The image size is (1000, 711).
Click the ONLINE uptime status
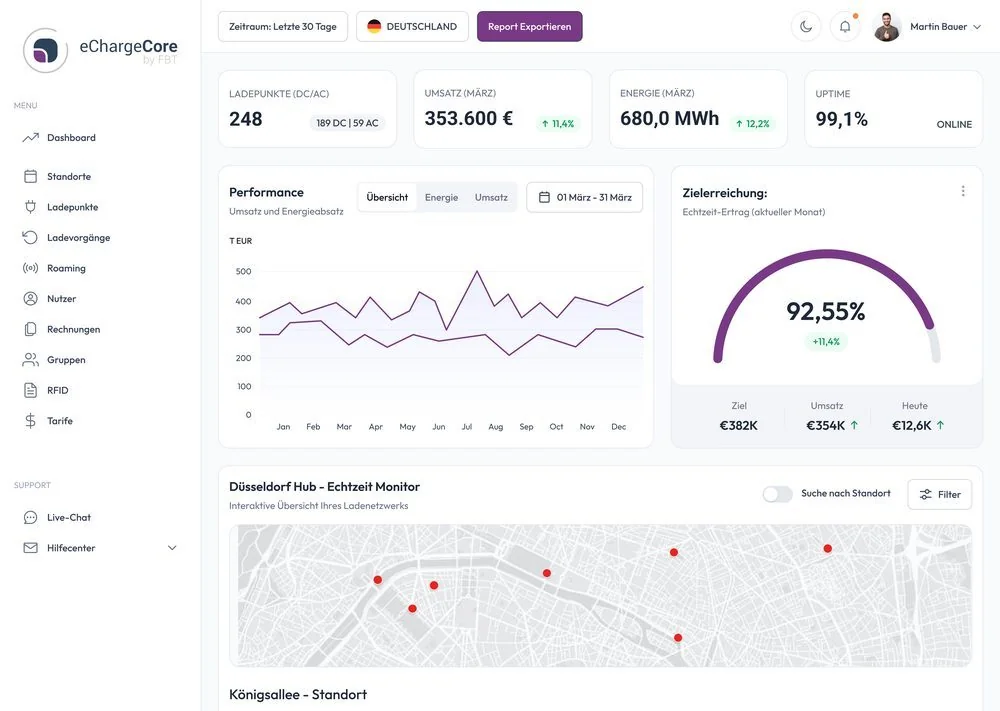[x=954, y=124]
